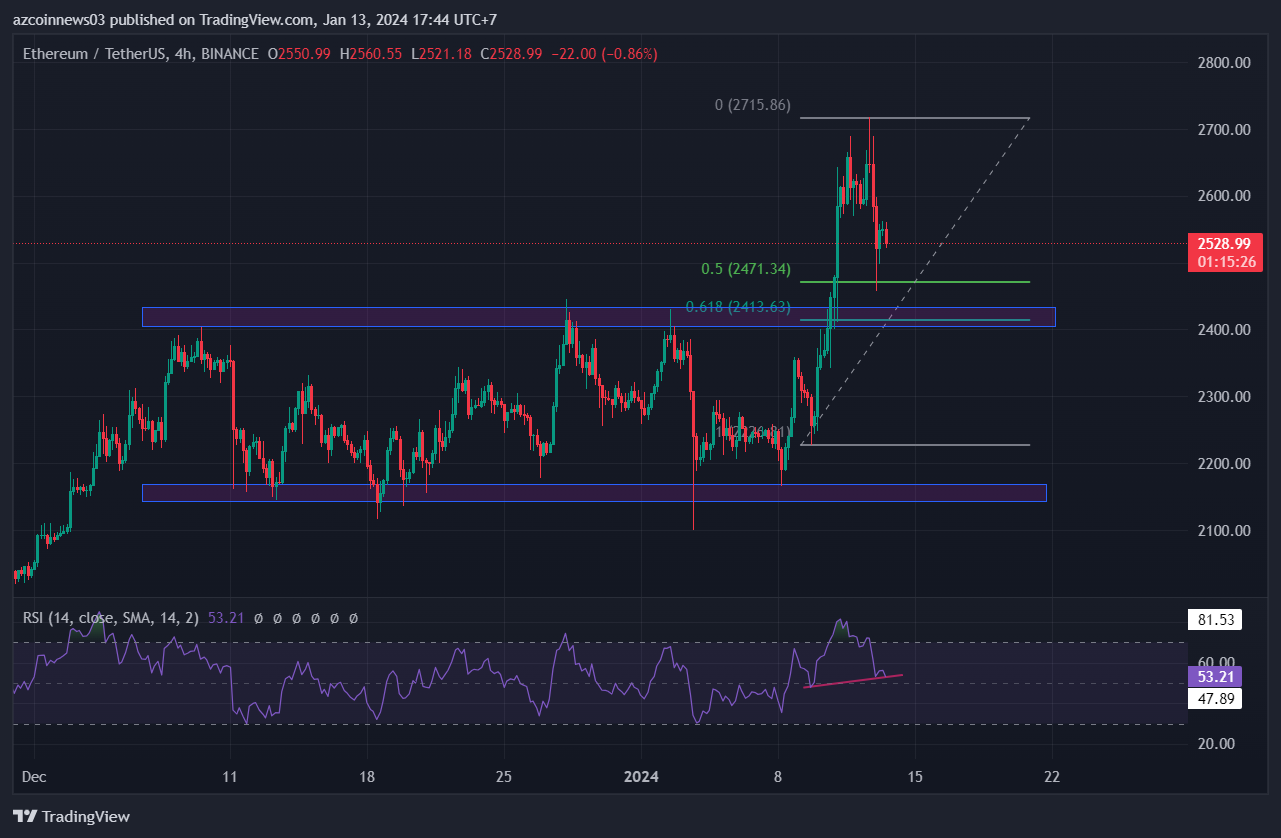
Task: Click the RSI axis label 81.53
Action: click(x=1214, y=620)
